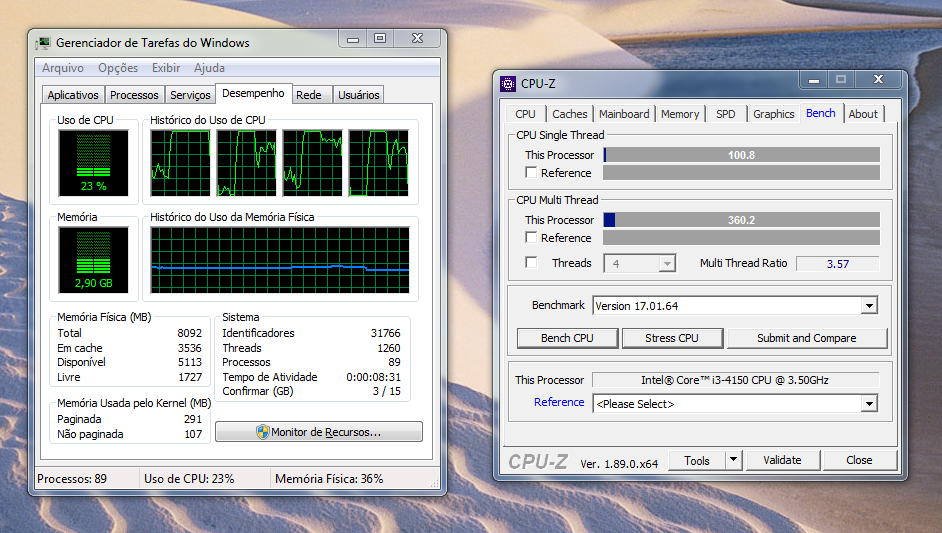Open the Opções menu
942x533 pixels.
(x=118, y=68)
